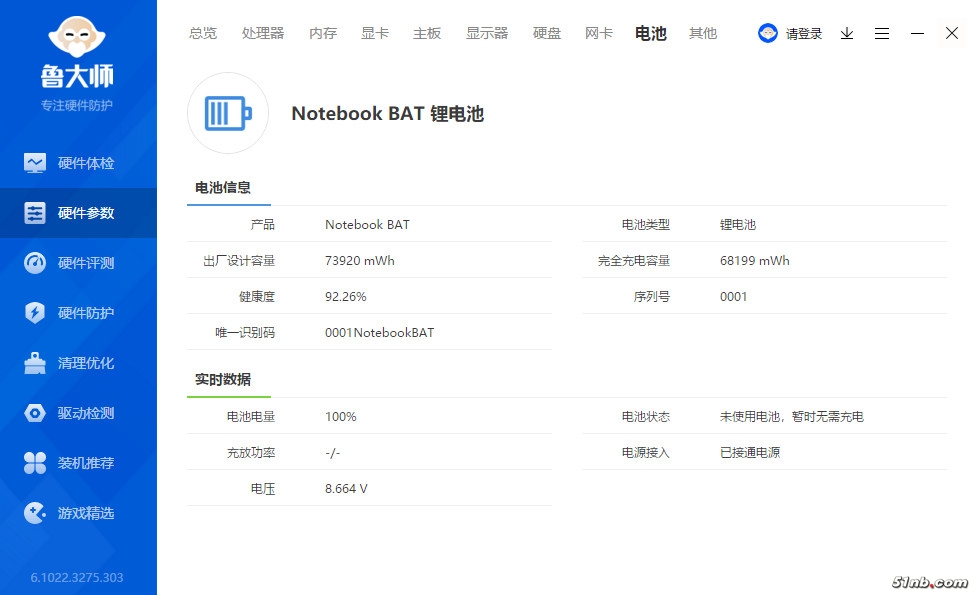
Task: Select the 硬件参数 sliders icon
Action: pos(35,213)
